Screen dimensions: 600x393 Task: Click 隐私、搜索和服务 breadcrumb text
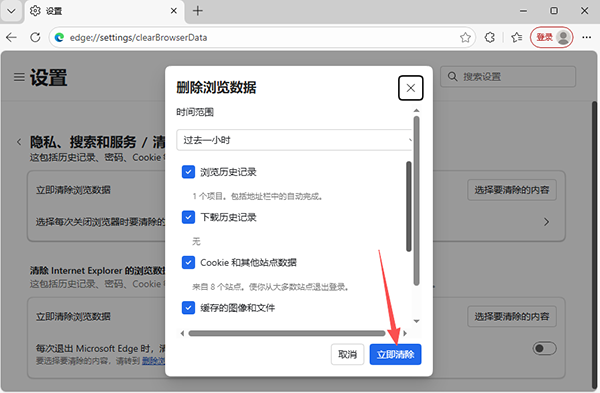83,142
